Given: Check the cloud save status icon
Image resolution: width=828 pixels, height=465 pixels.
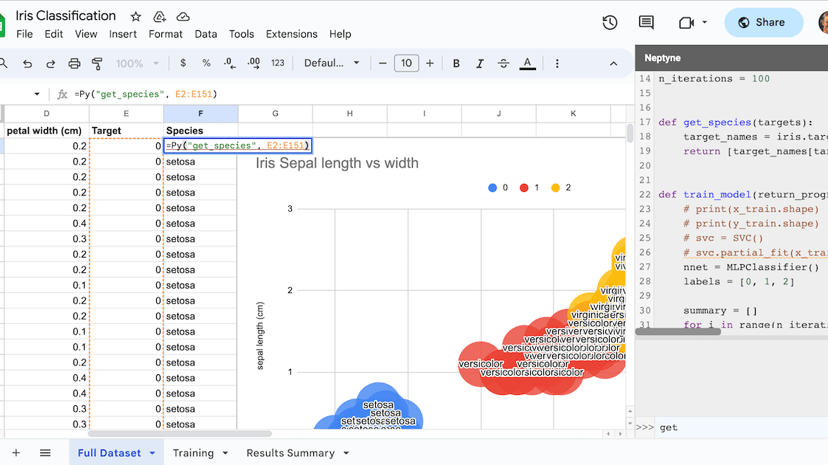Looking at the screenshot, I should pos(183,17).
